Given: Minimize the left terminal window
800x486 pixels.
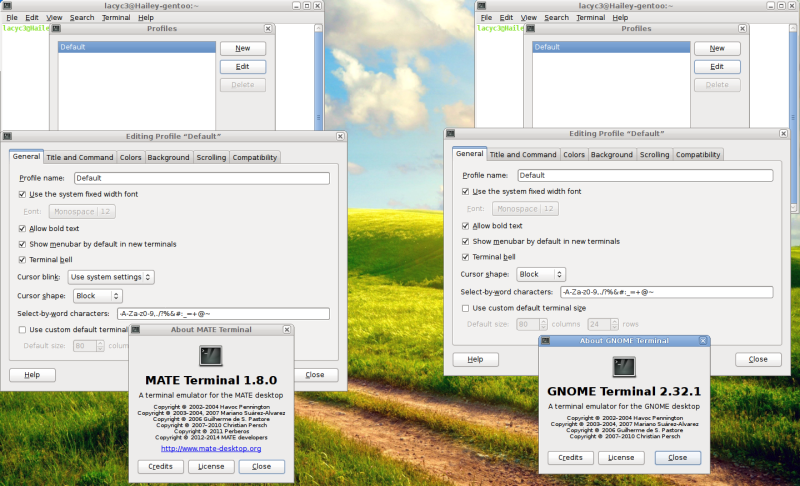Looking at the screenshot, I should pyautogui.click(x=296, y=6).
